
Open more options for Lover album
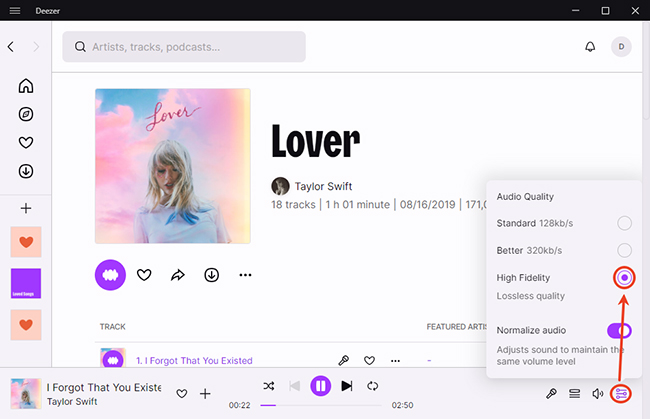[x=245, y=275]
